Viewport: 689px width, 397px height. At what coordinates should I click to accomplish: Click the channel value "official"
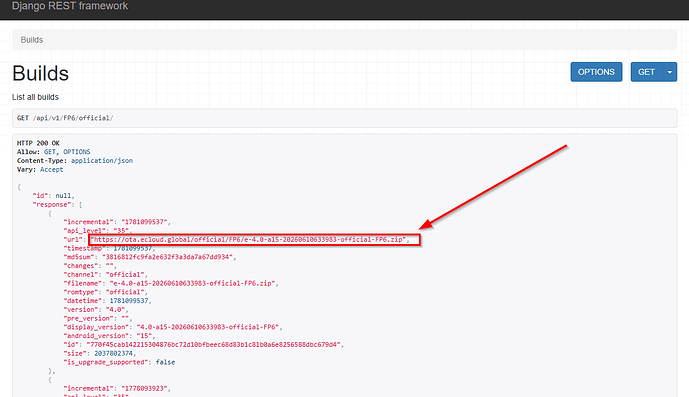click(x=125, y=274)
